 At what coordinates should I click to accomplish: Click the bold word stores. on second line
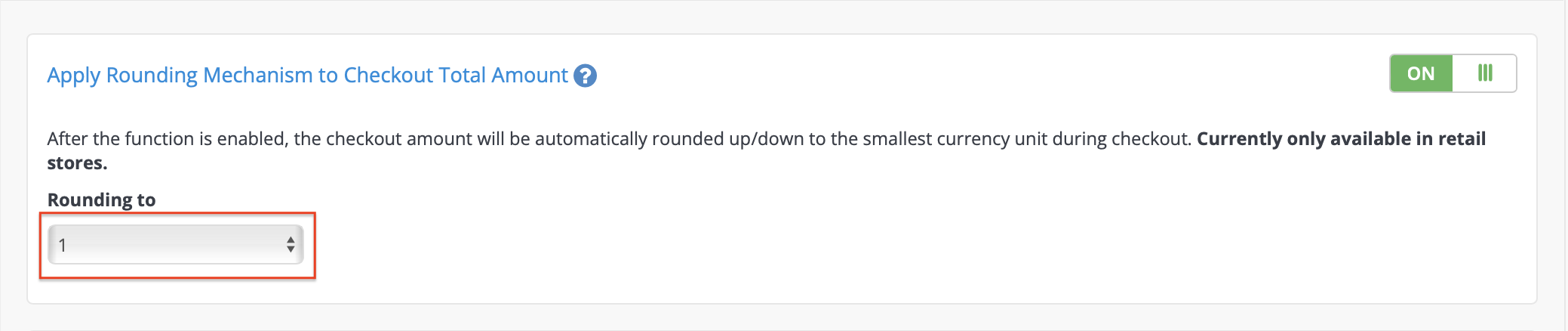pos(77,163)
